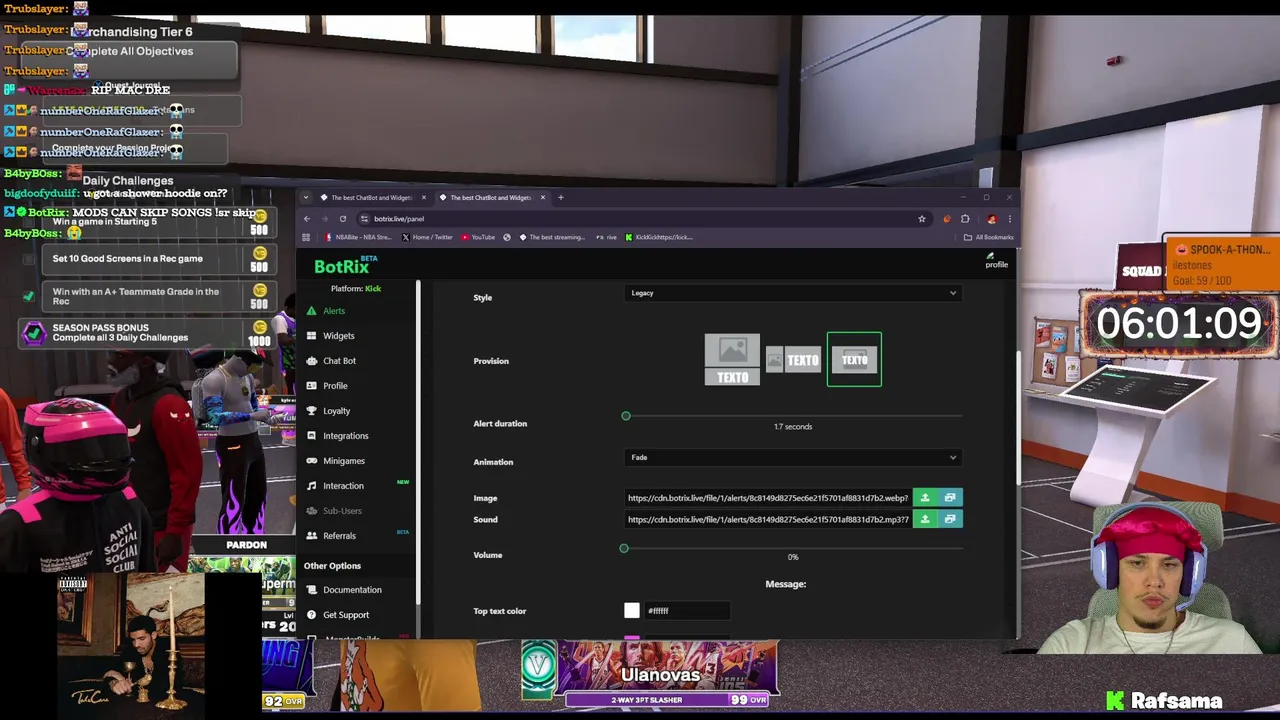Viewport: 1280px width, 720px height.
Task: Click the Volume slider handle
Action: [624, 548]
